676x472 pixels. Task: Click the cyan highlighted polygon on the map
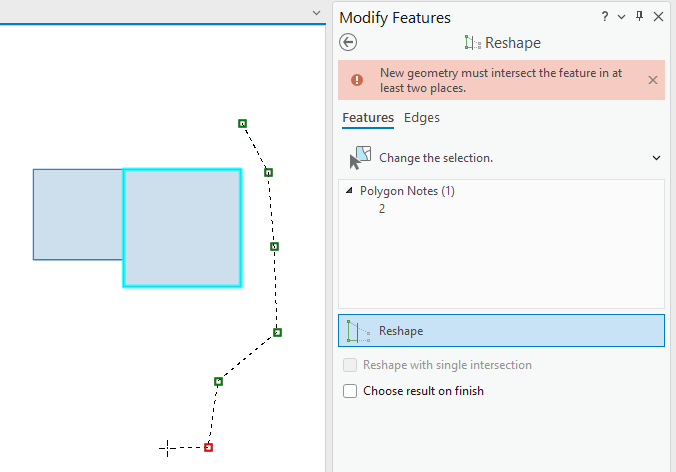point(182,228)
